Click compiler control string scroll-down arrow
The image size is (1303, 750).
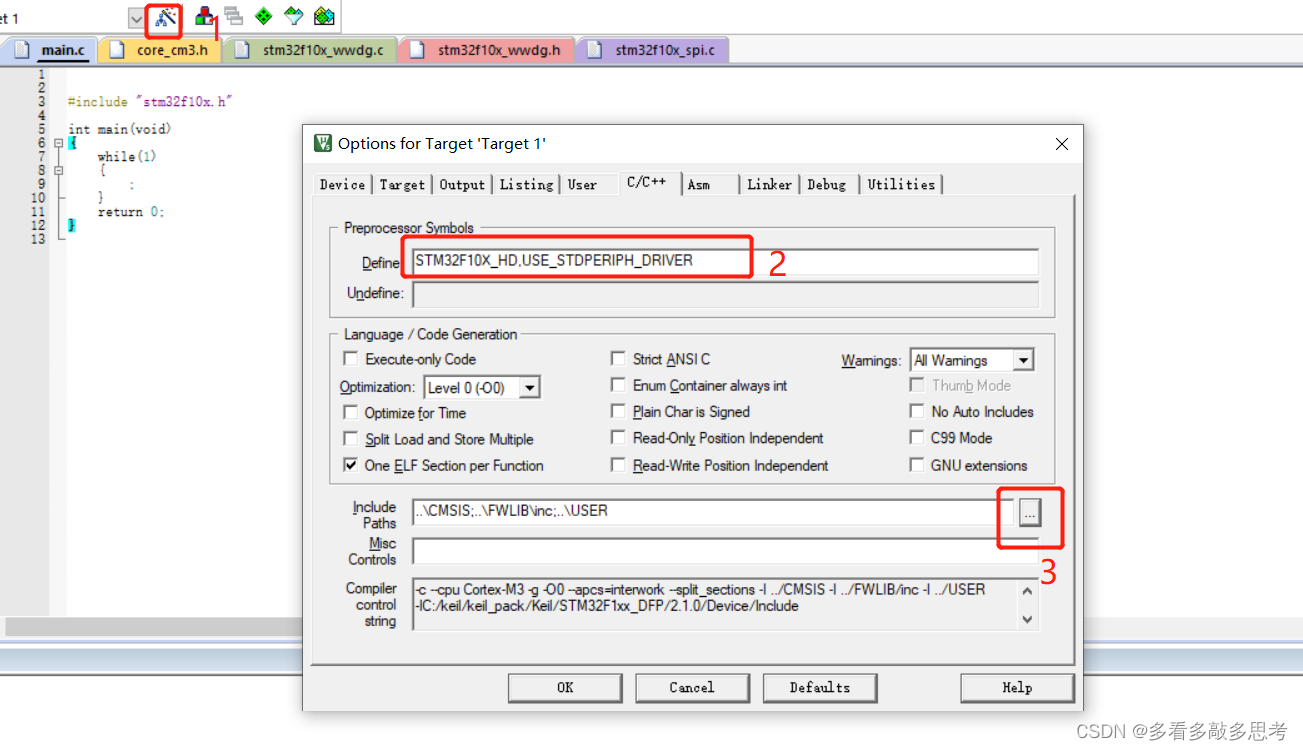[1027, 620]
